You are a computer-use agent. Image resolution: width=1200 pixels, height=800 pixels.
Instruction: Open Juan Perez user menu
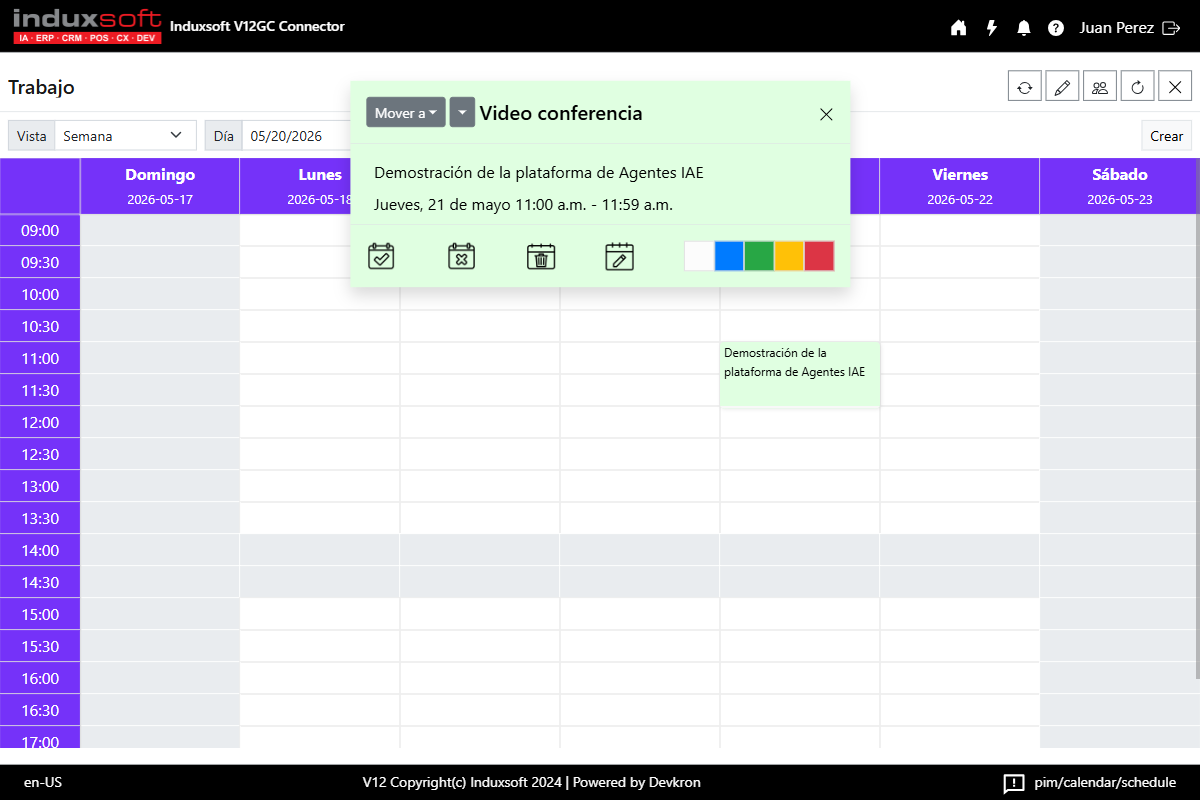[x=1117, y=28]
